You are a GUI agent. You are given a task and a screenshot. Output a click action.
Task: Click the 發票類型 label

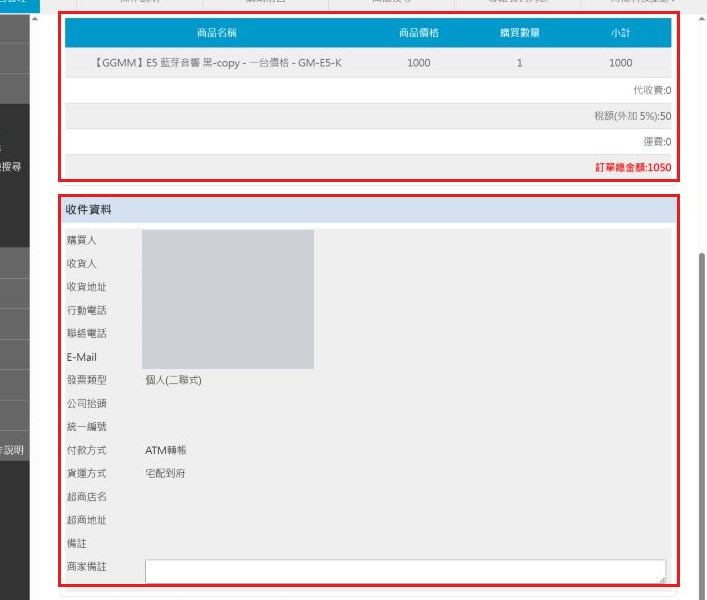click(x=86, y=380)
